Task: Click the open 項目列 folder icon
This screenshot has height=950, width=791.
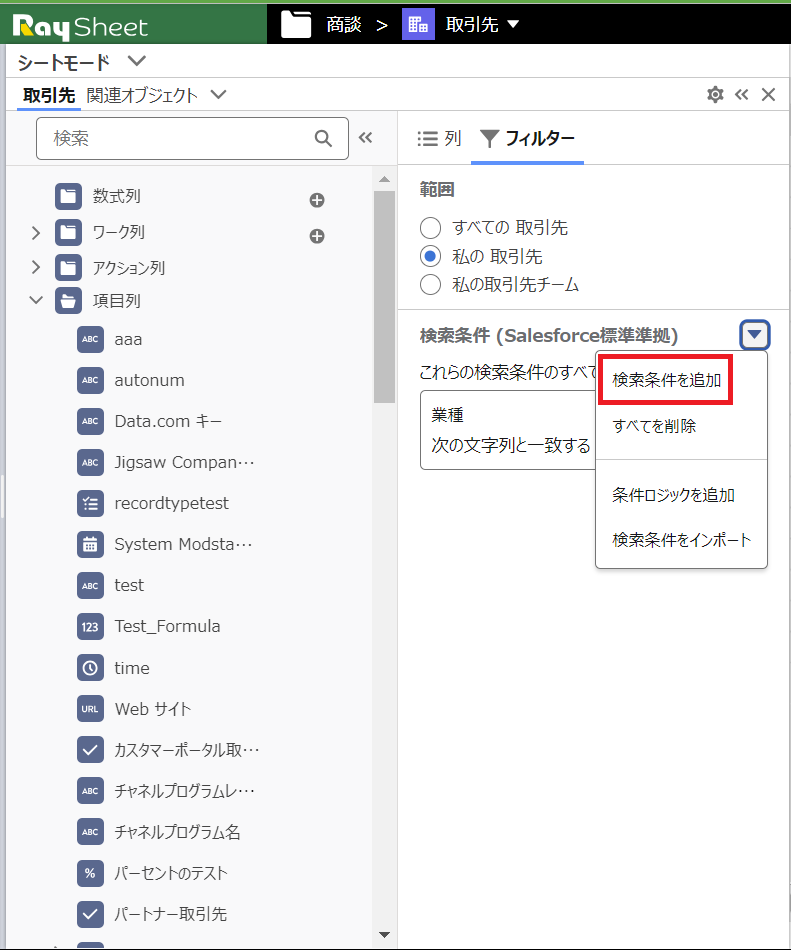Action: [68, 301]
